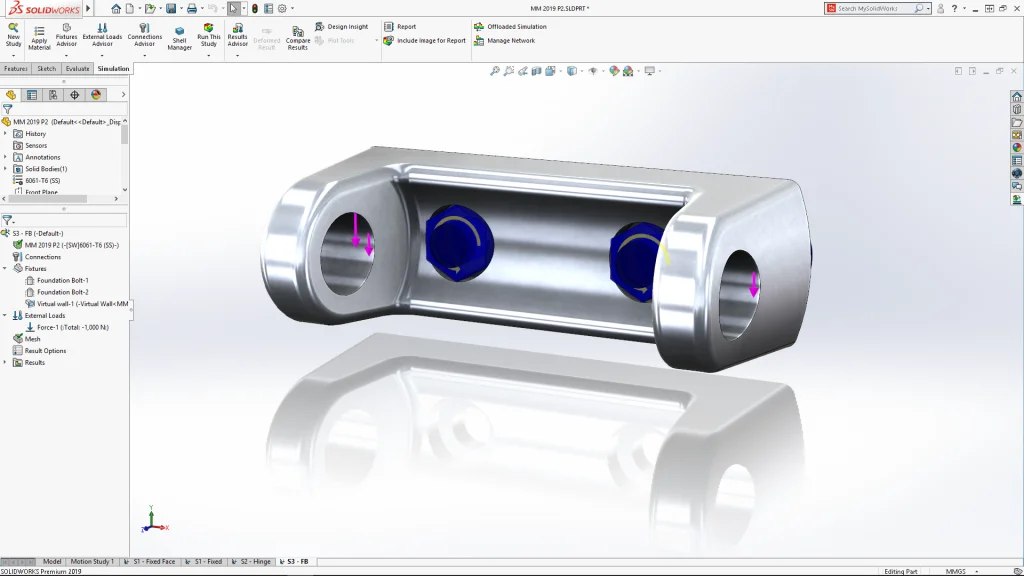The image size is (1024, 576).
Task: Open the Rebuild traffic light icon
Action: pyautogui.click(x=254, y=8)
